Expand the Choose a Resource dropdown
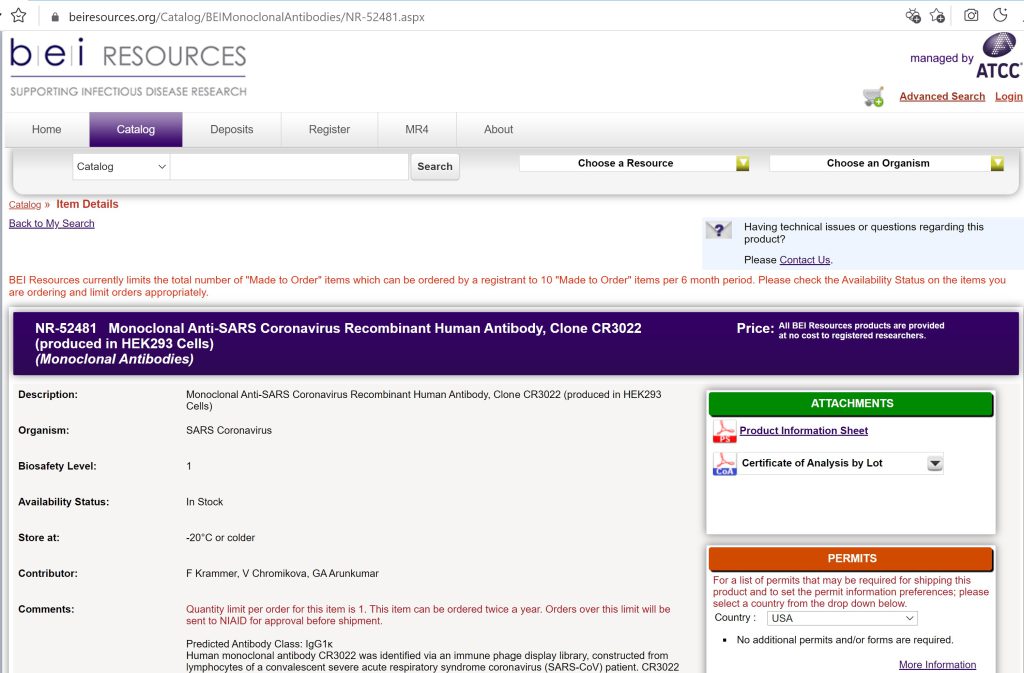 pos(634,163)
